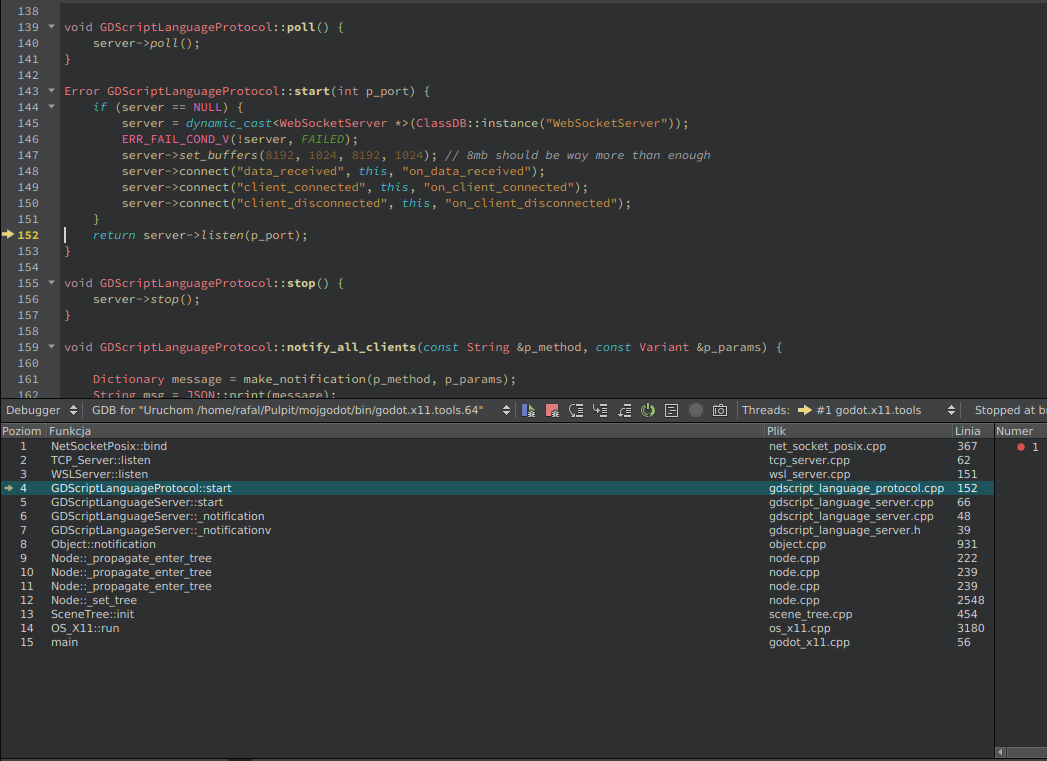1047x761 pixels.
Task: Select the main stack frame
Action: (497, 642)
